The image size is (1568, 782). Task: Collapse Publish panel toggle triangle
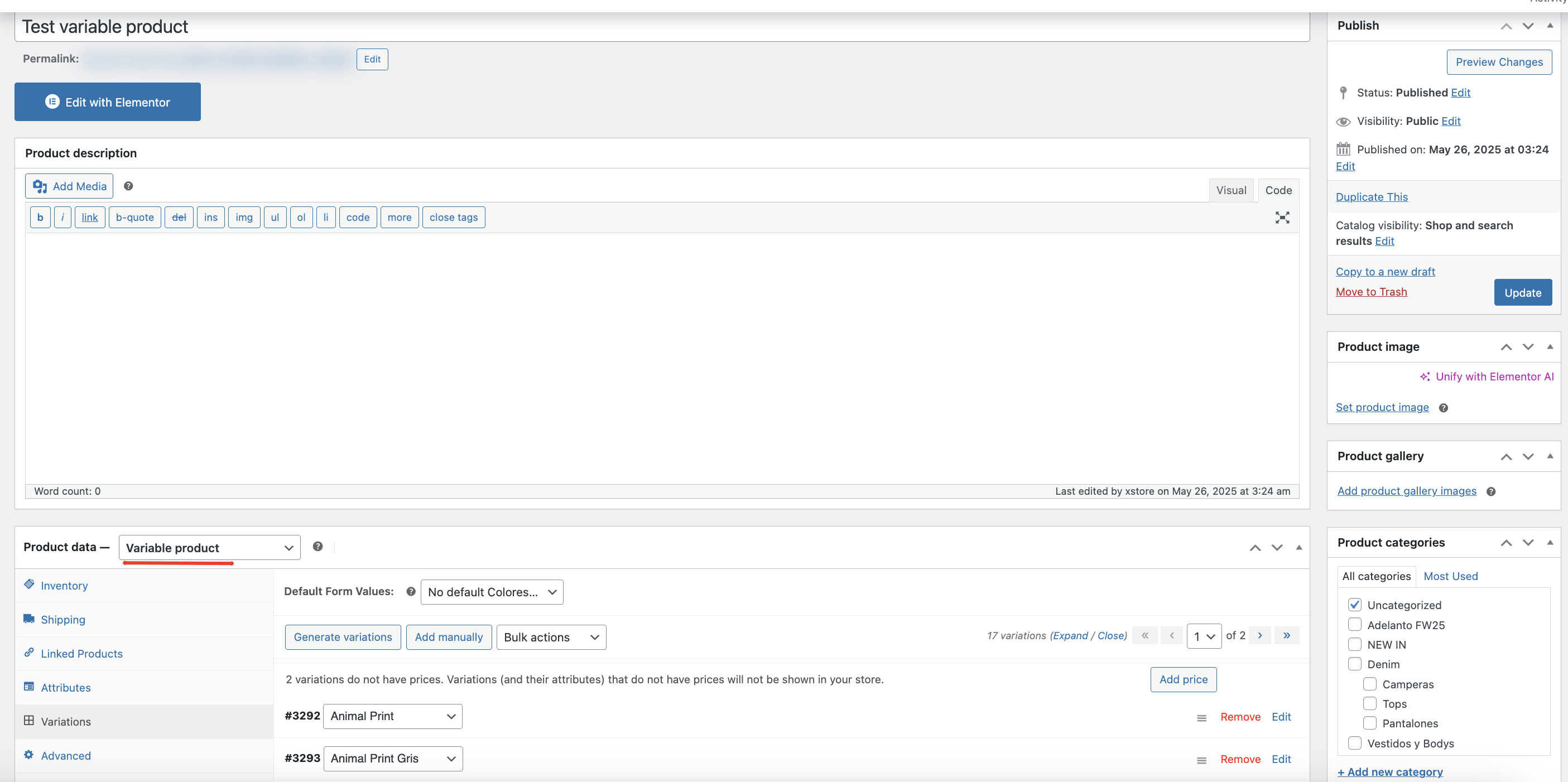pos(1550,26)
